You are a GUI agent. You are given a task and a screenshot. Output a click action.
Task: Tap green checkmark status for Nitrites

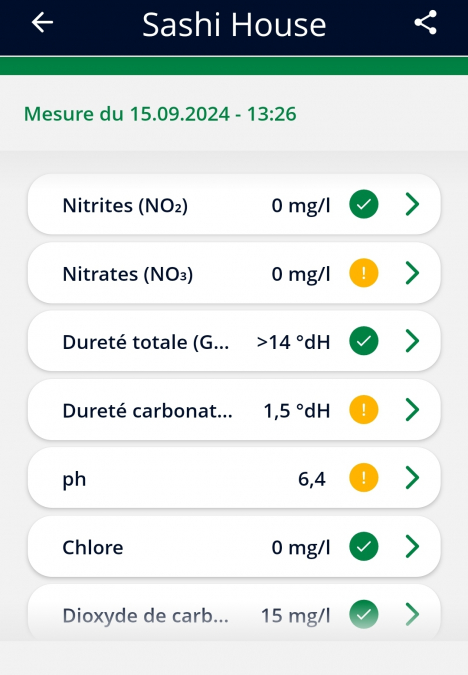(364, 204)
